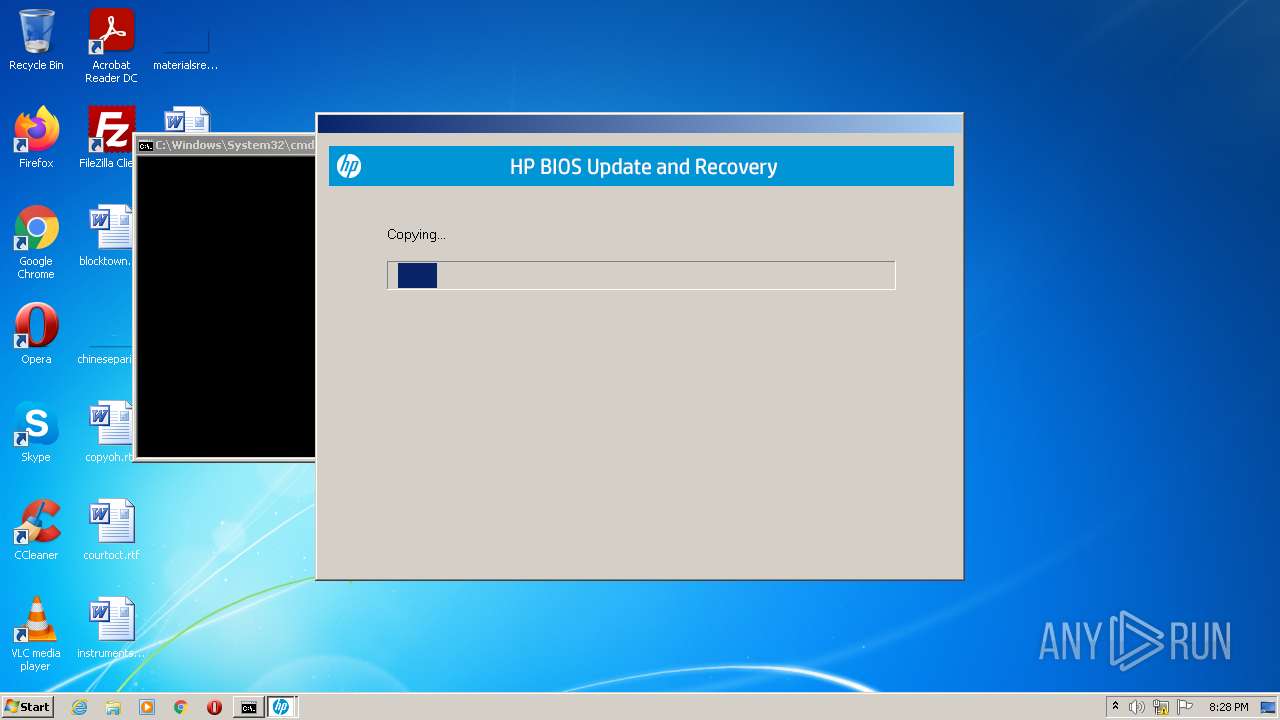The image size is (1280, 720).
Task: Click the Show desktop button
Action: (1269, 707)
